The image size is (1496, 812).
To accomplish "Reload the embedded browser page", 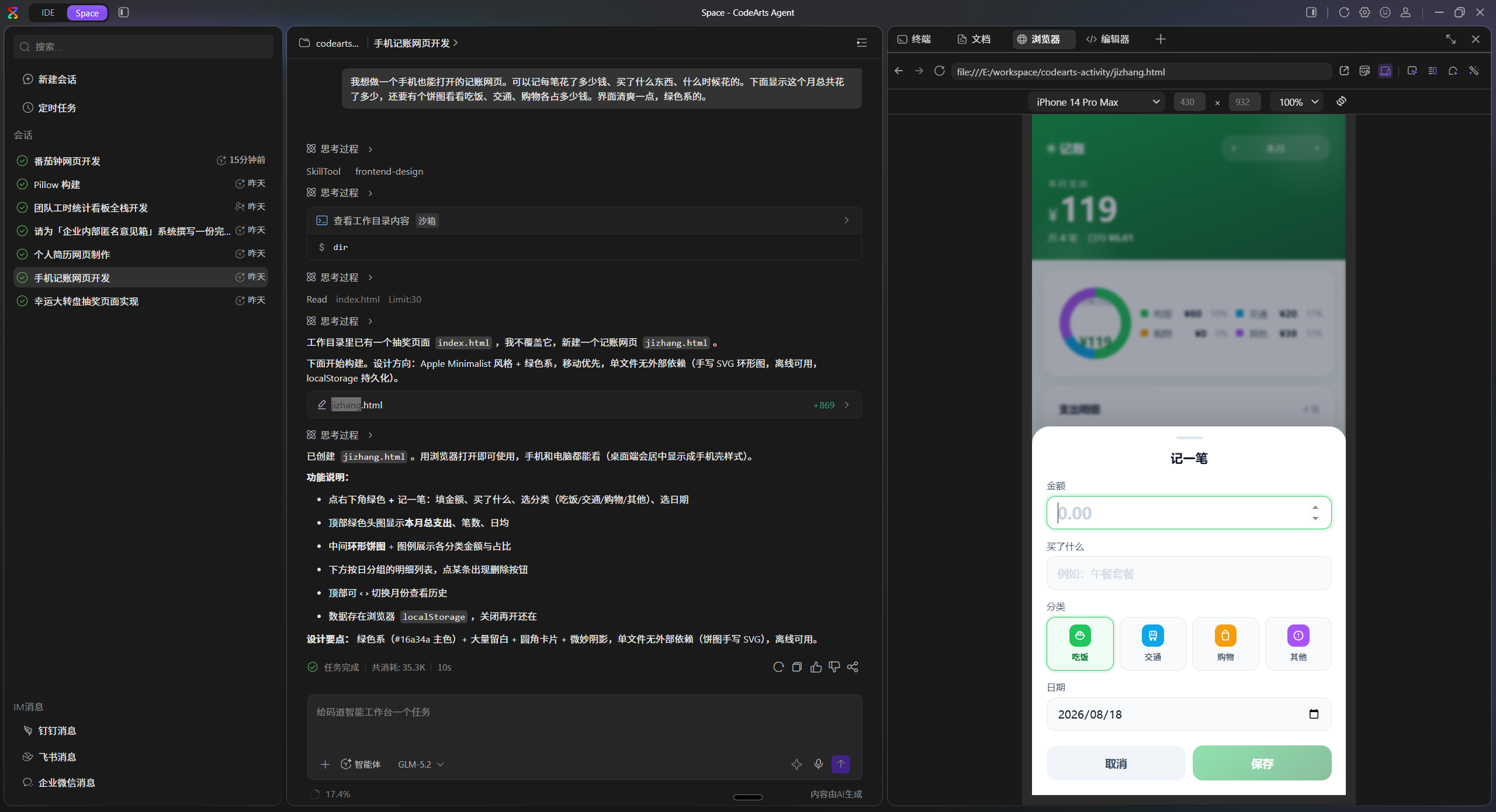I will click(940, 71).
